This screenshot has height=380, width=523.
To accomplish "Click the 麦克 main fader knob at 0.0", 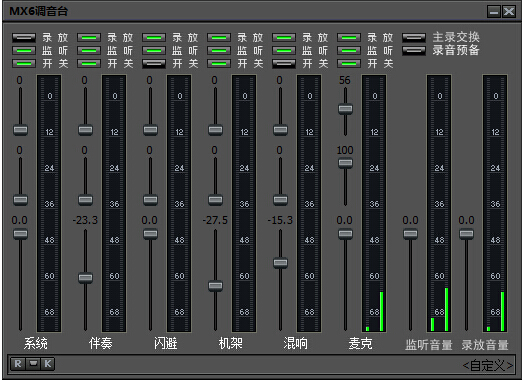I will click(345, 234).
